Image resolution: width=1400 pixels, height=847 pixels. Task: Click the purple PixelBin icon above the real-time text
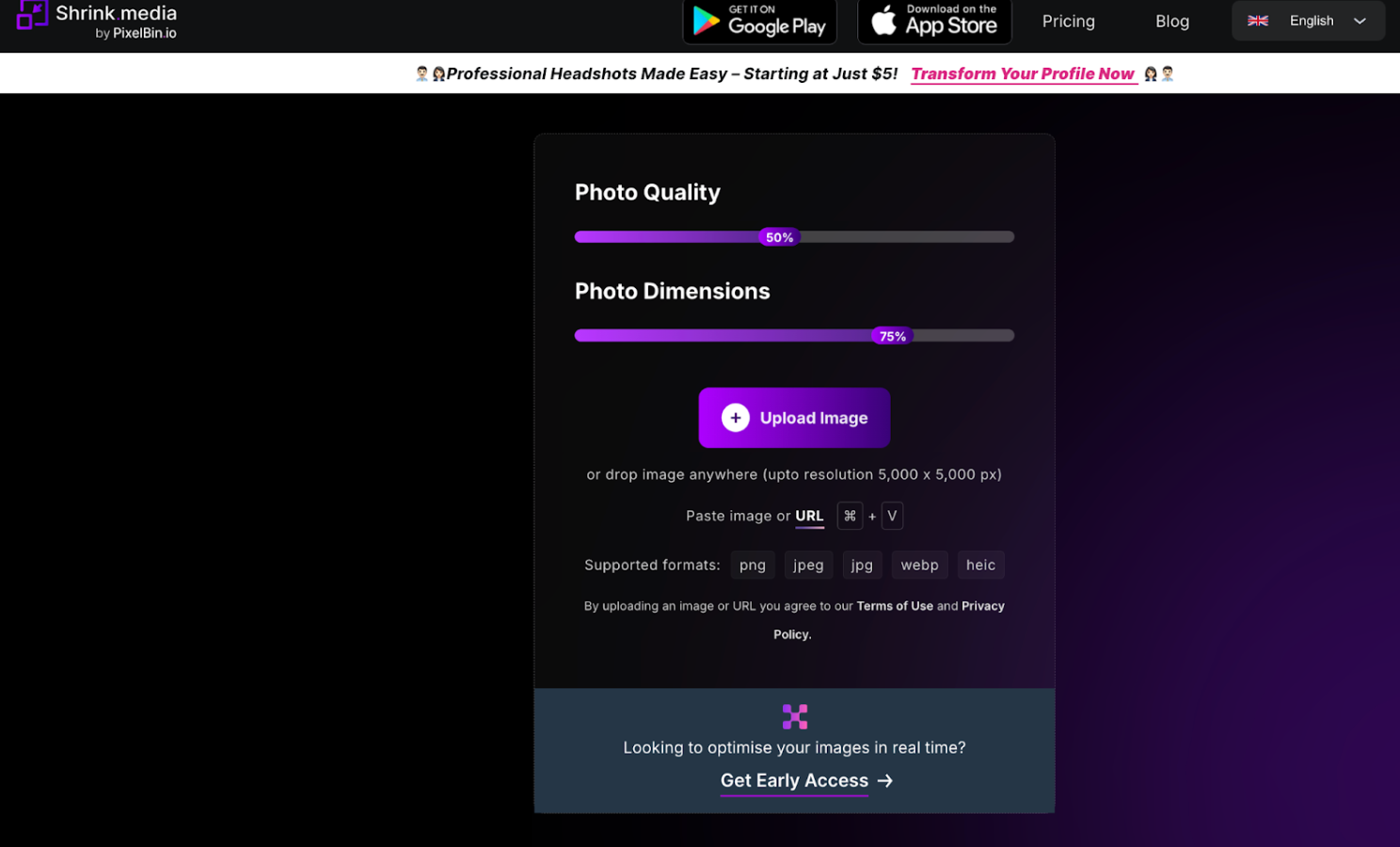(795, 717)
